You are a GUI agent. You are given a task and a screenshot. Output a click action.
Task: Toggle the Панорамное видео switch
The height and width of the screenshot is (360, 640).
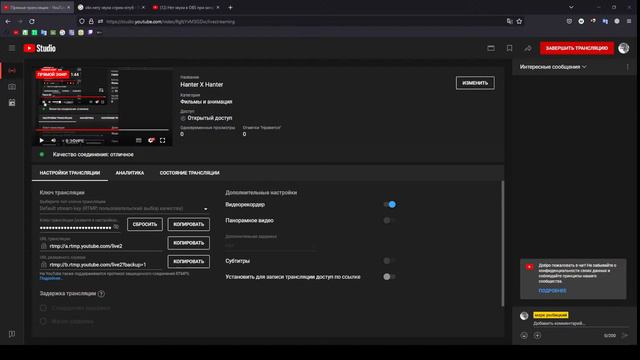tap(389, 220)
